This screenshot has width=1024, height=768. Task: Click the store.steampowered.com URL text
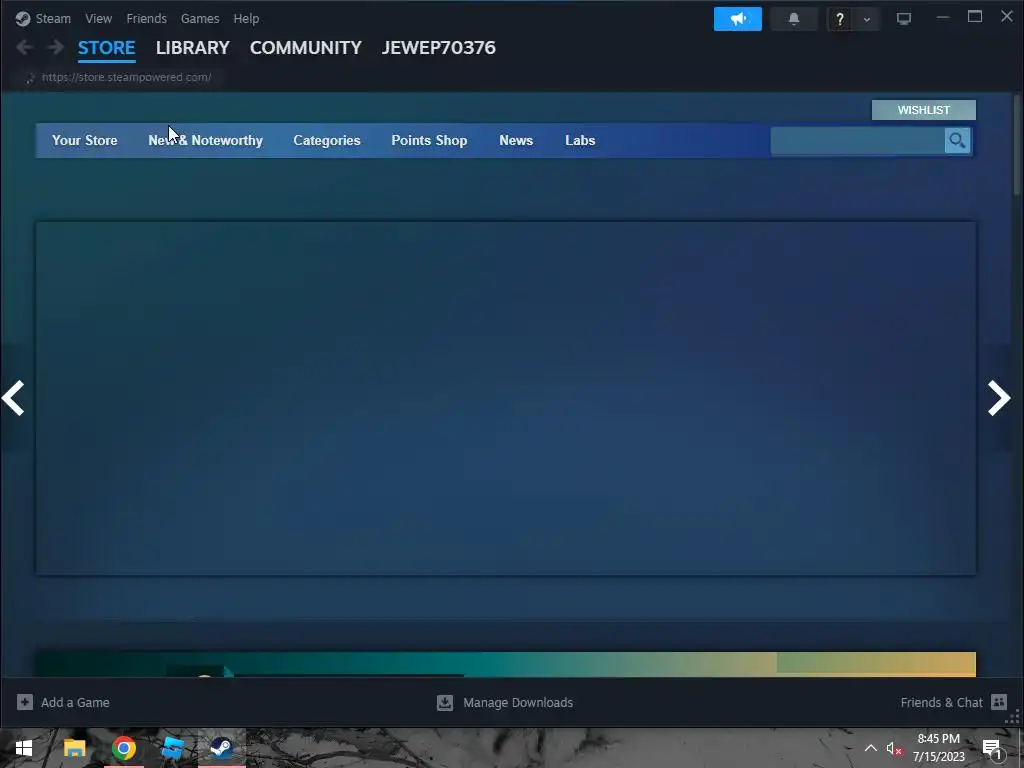click(126, 77)
